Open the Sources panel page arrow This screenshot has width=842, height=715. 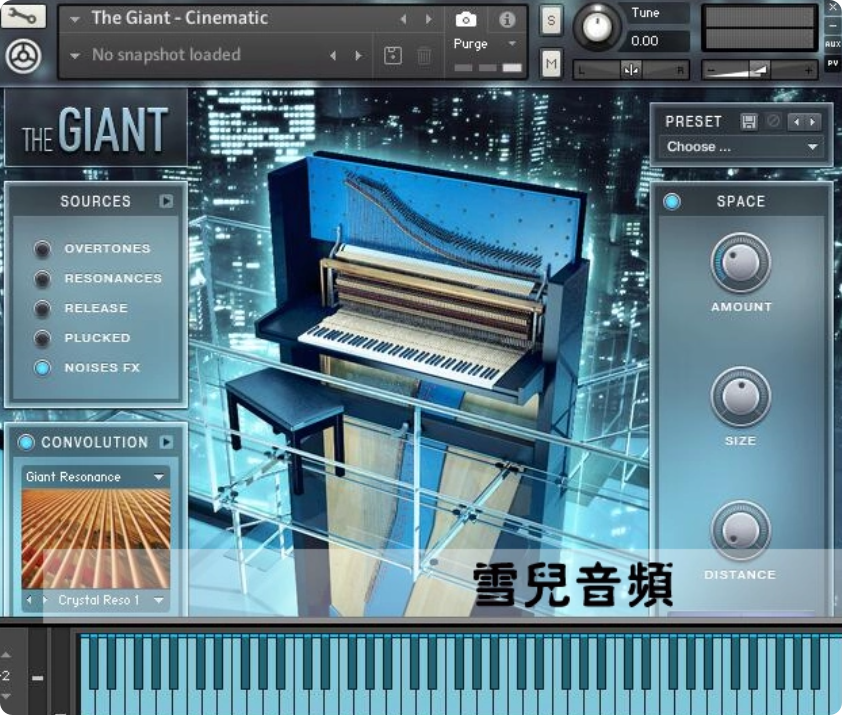click(x=166, y=201)
